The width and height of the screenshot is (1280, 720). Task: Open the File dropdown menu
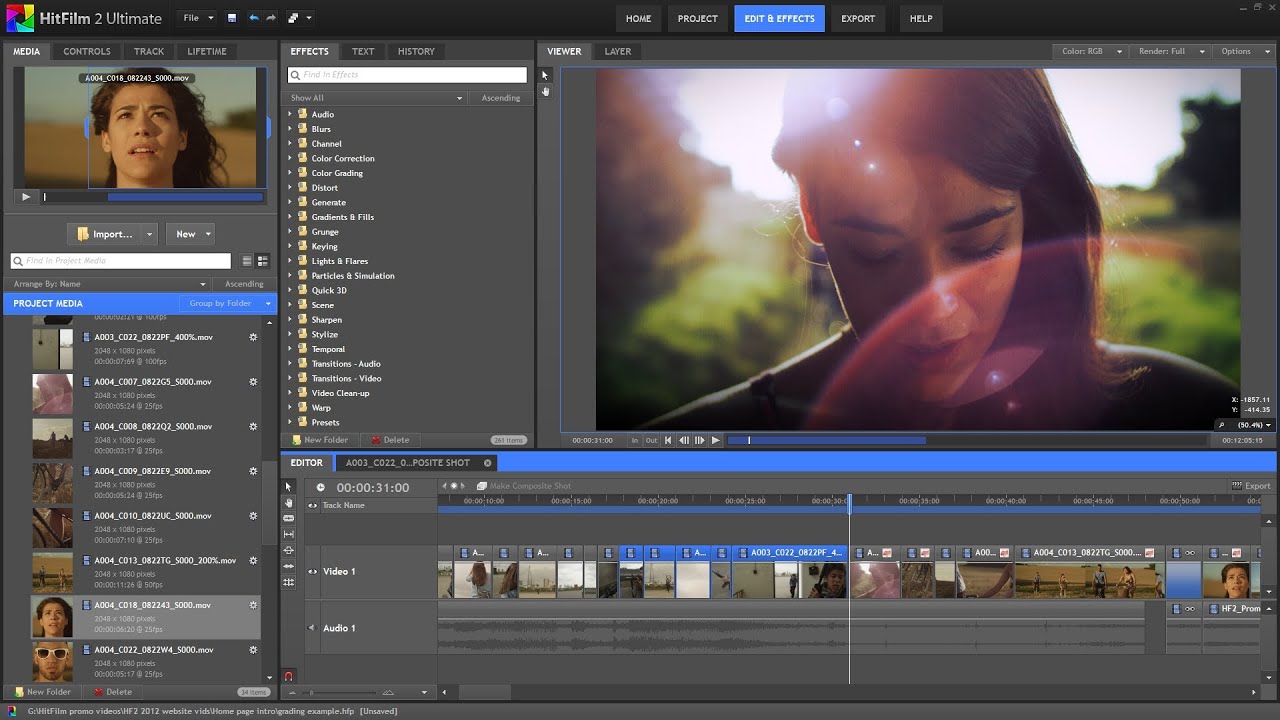point(198,18)
